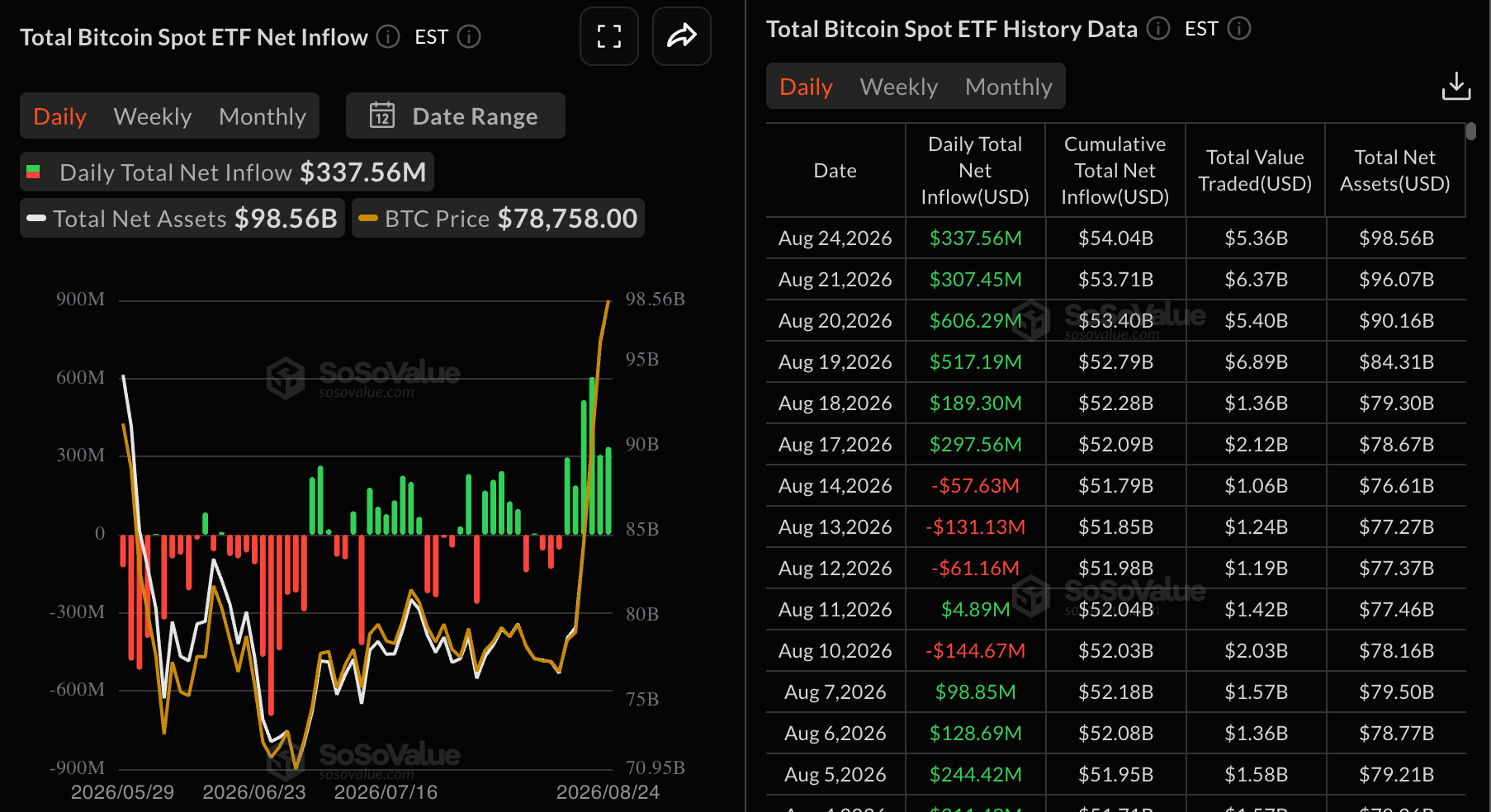This screenshot has height=812, width=1491.
Task: Click Total Net Assets(USD) column header
Action: 1395,171
